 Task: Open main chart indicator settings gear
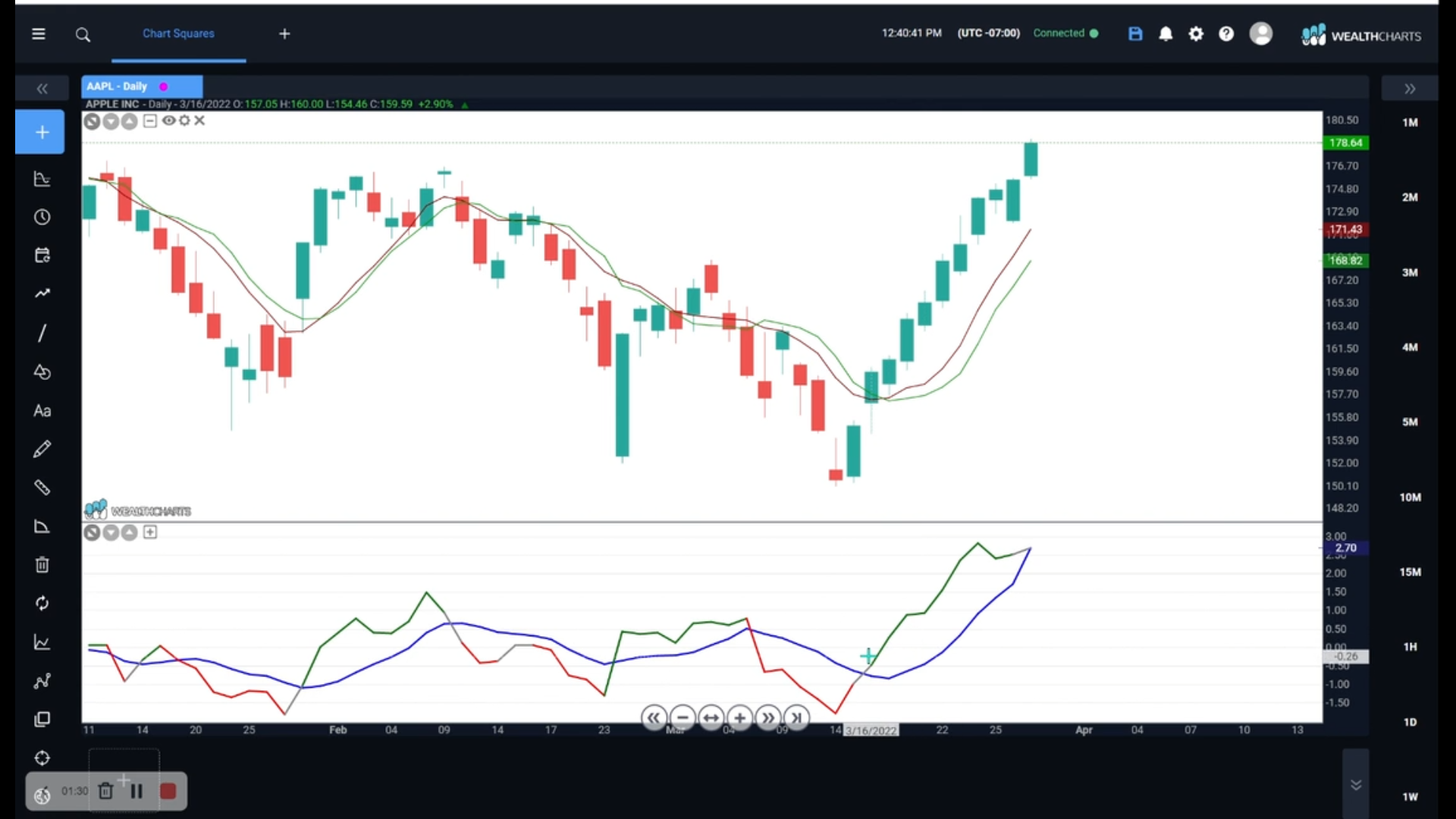tap(184, 121)
